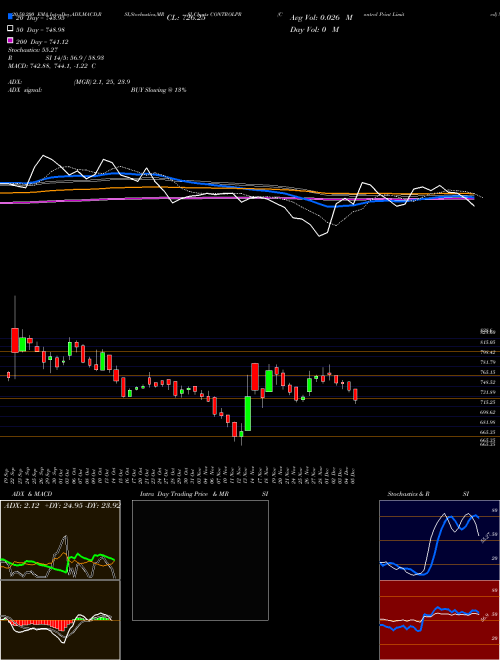Click the magenta 200 Day legend swatch
500x660 pixels.
point(10,40)
